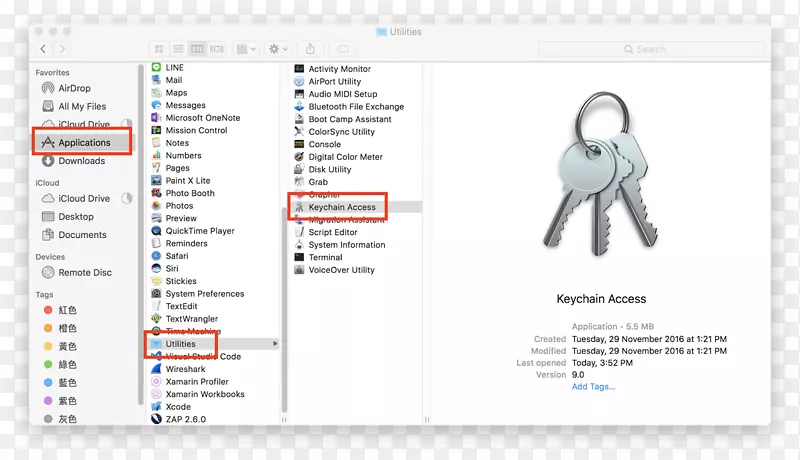Screen dimensions: 800x460
Task: Open the gear action menu
Action: point(279,49)
